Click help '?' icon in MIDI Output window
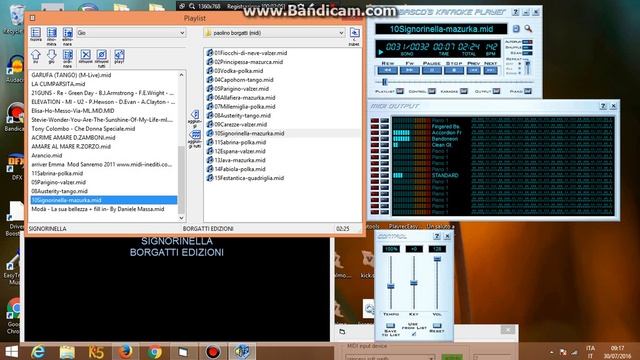The width and height of the screenshot is (640, 360). (603, 106)
